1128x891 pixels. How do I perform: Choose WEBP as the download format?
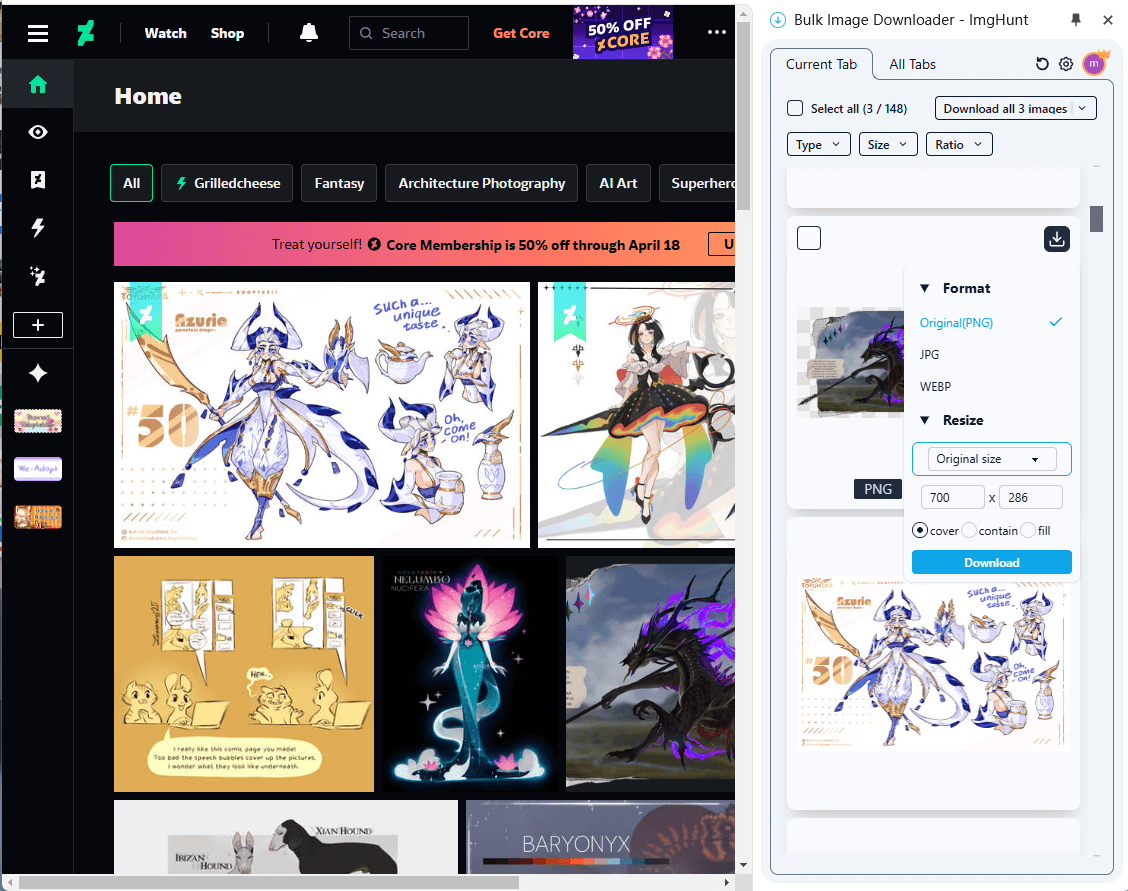[935, 387]
